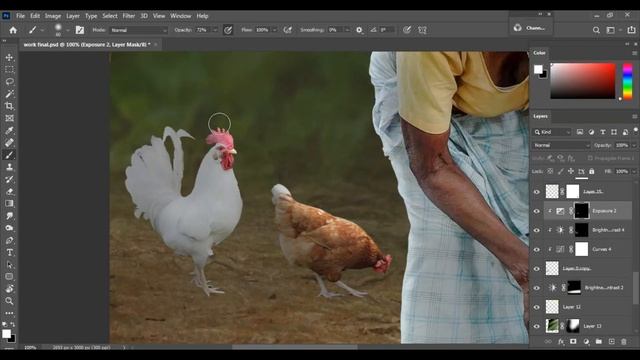The height and width of the screenshot is (360, 640).
Task: Select the Crop tool
Action: click(9, 106)
